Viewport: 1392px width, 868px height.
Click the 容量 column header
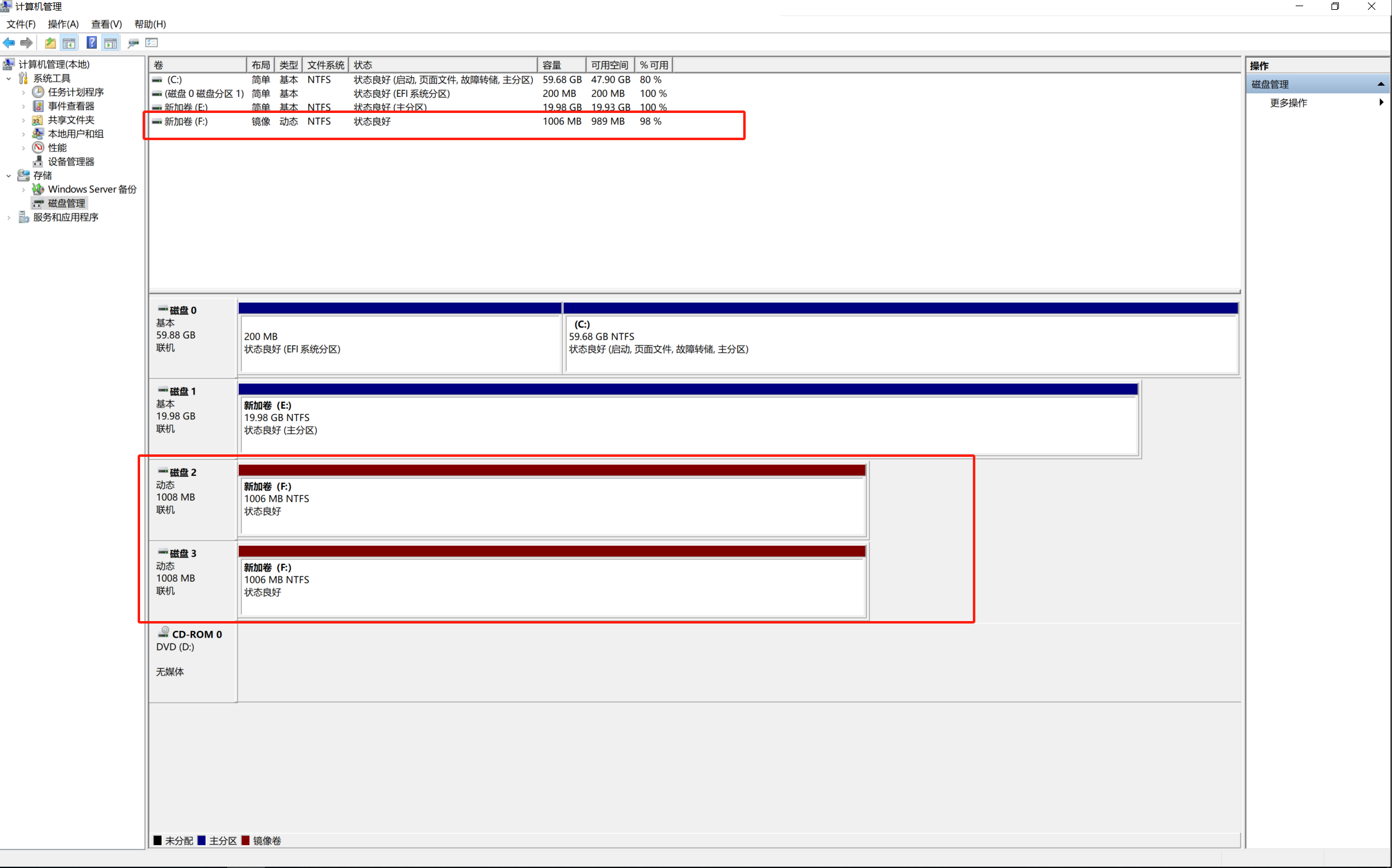click(x=561, y=65)
